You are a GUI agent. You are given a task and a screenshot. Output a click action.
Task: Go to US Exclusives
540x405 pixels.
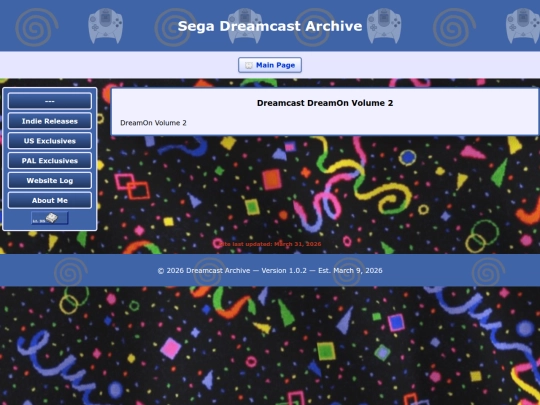point(50,141)
